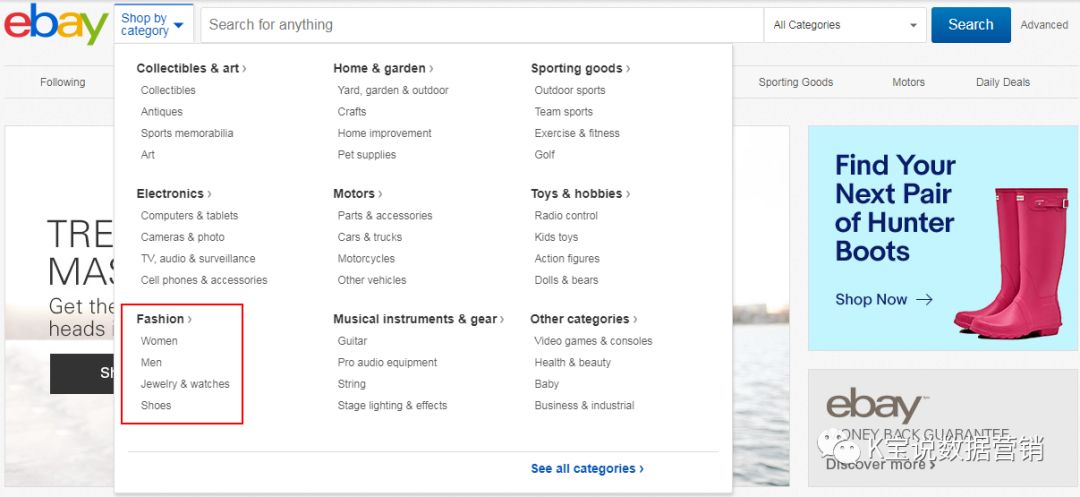Click the eBay logo
The image size is (1080, 497).
coord(55,25)
